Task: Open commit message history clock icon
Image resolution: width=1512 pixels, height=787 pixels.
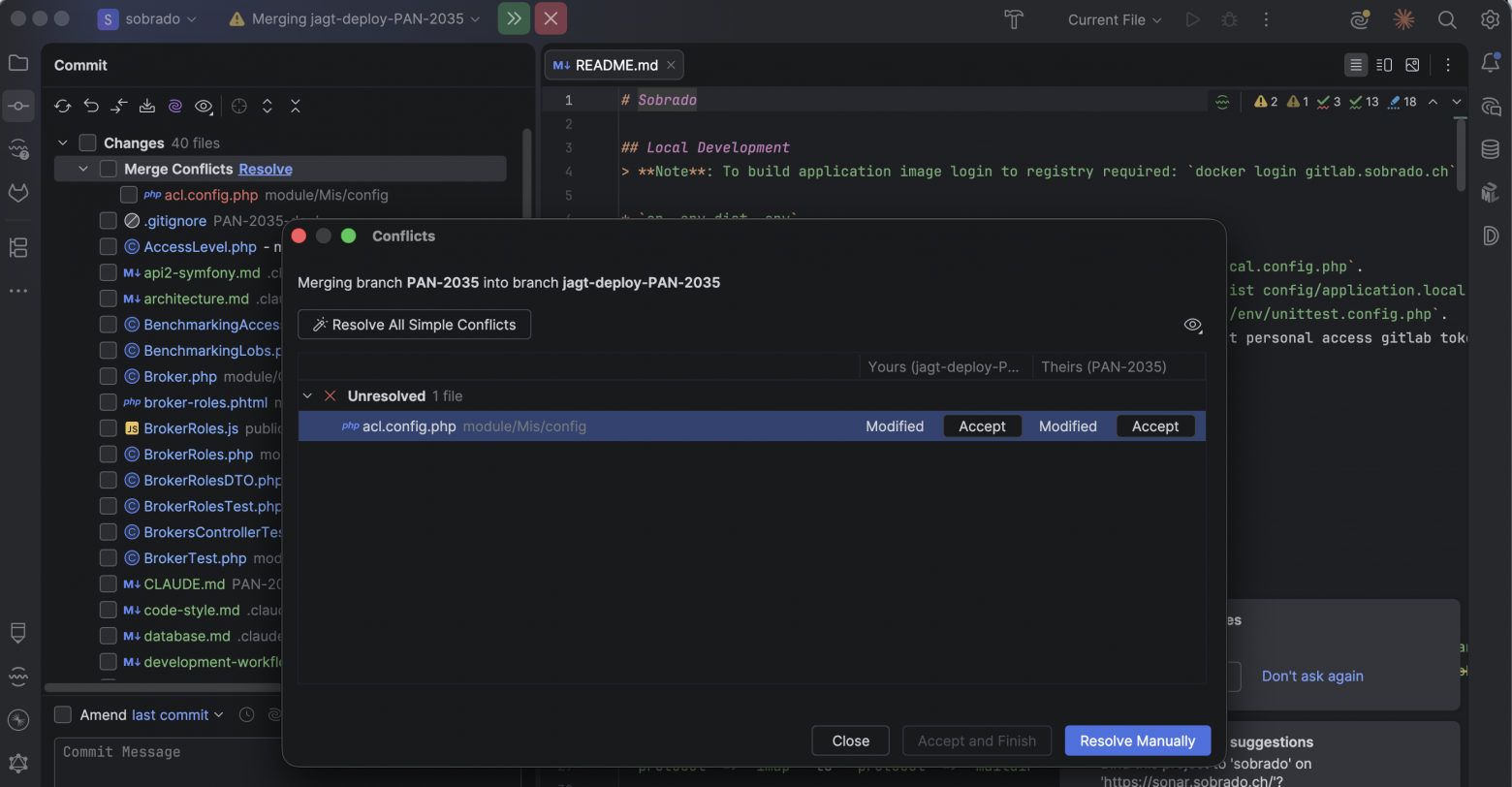Action: click(246, 714)
